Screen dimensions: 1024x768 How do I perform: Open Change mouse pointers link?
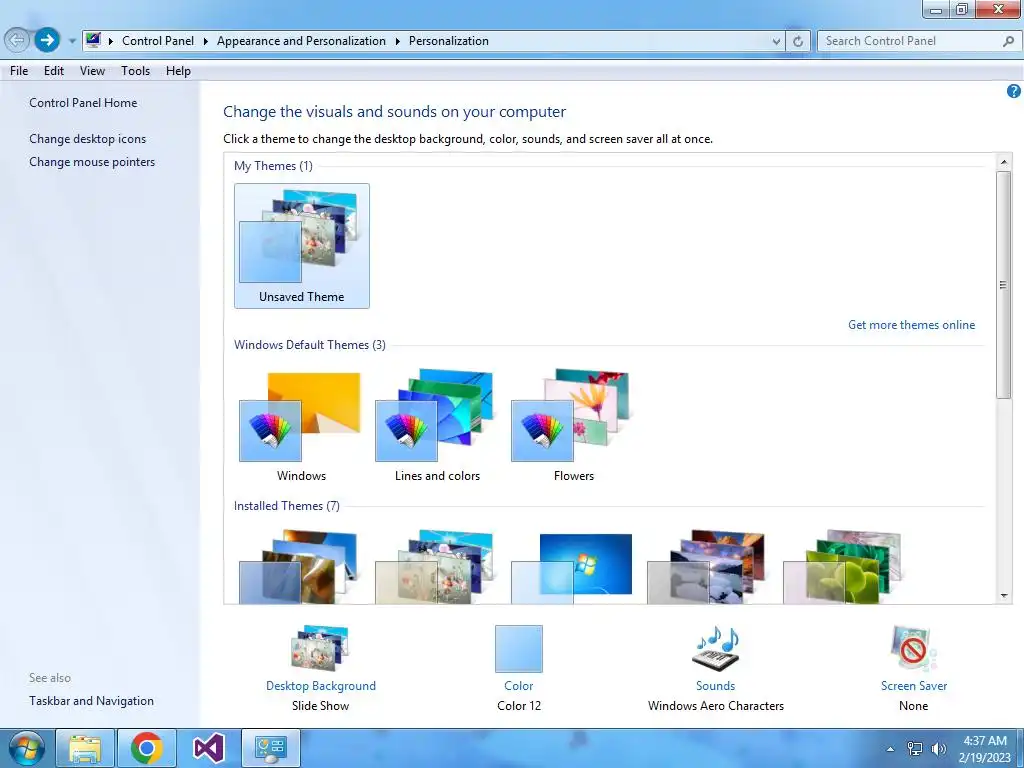point(92,161)
